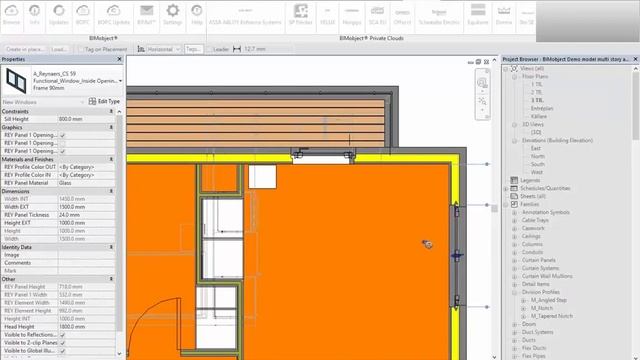Open the SCA EU private cloud
Viewport: 640px width, 360px height.
pos(377,15)
